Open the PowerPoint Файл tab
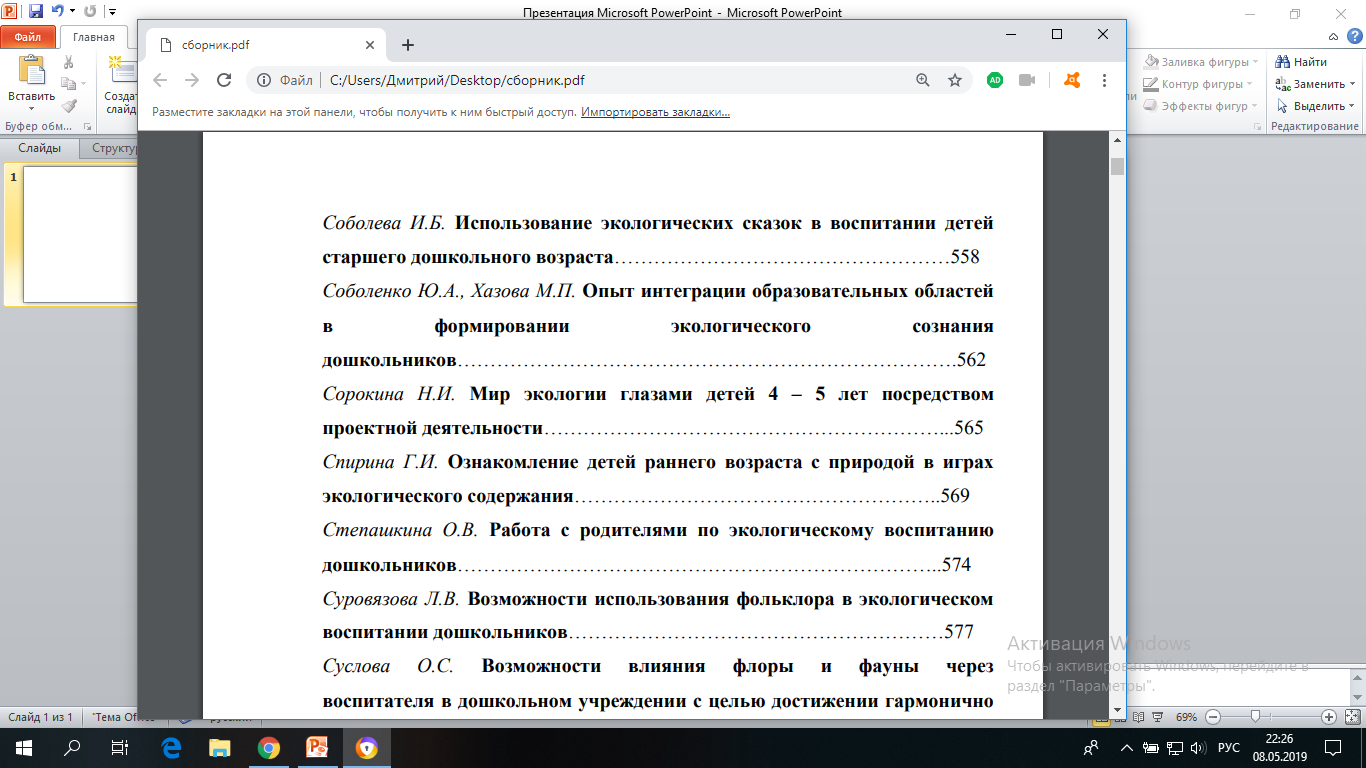Image resolution: width=1366 pixels, height=768 pixels. [28, 37]
